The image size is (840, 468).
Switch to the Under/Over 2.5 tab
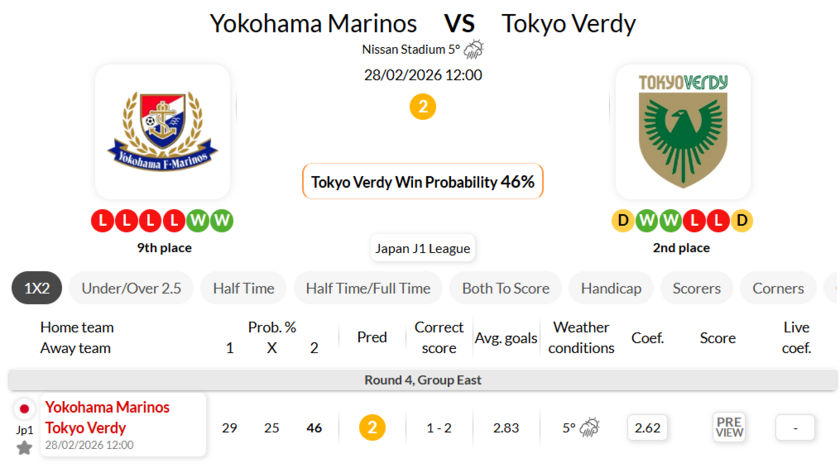tap(131, 288)
